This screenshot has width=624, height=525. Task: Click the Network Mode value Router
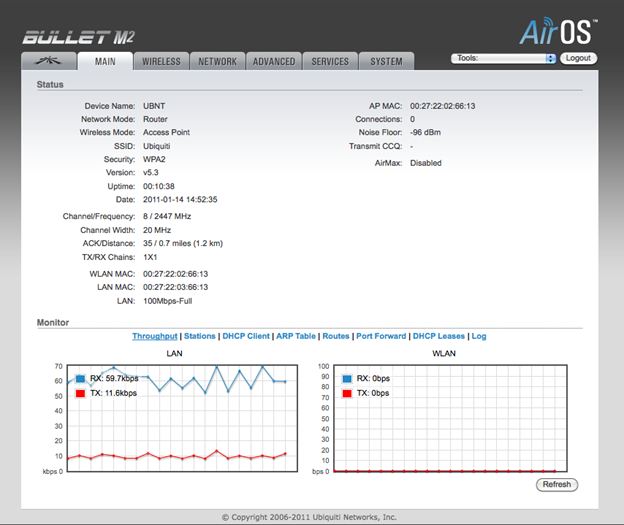155,119
